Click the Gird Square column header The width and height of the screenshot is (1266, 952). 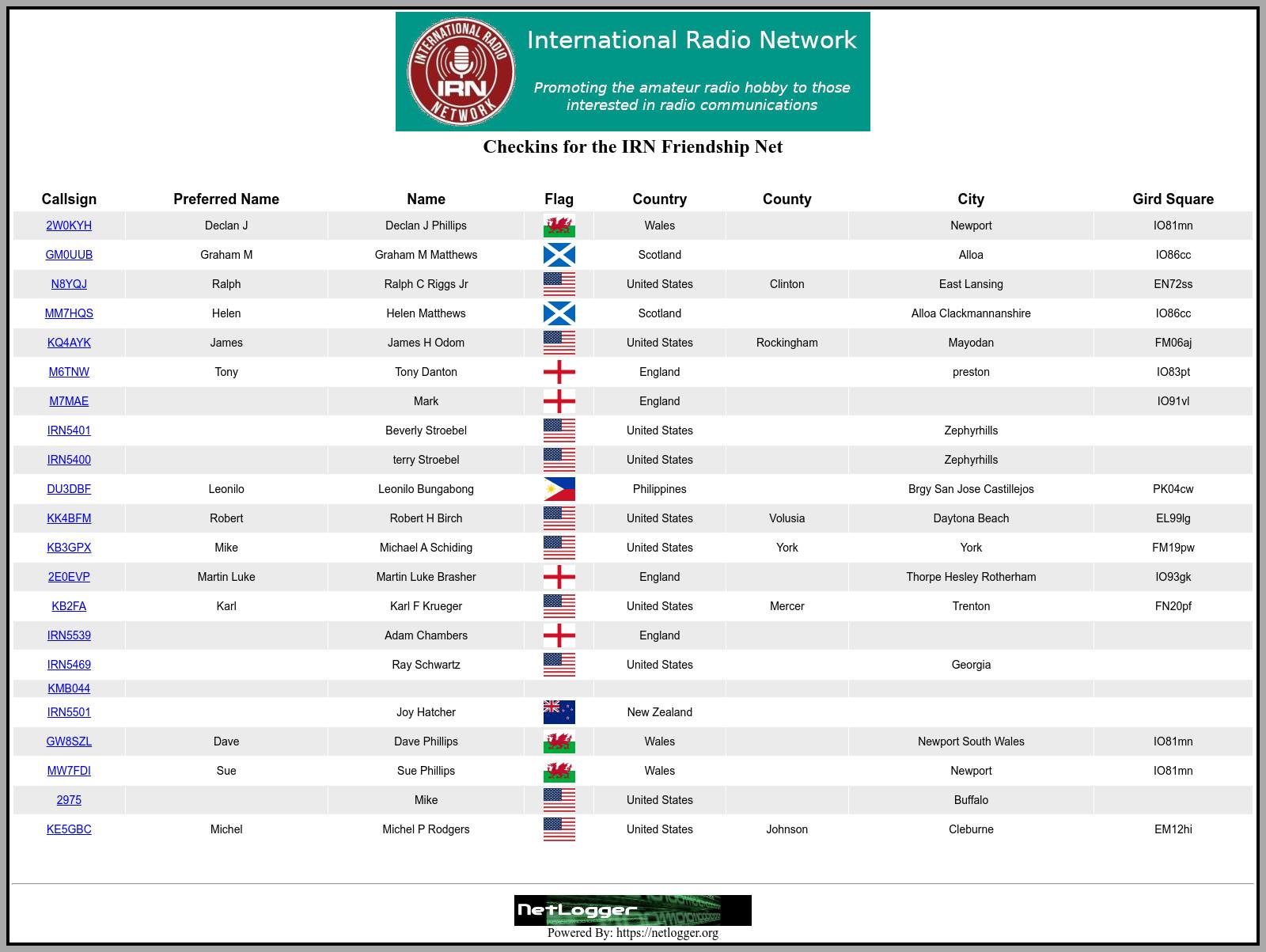(1173, 199)
